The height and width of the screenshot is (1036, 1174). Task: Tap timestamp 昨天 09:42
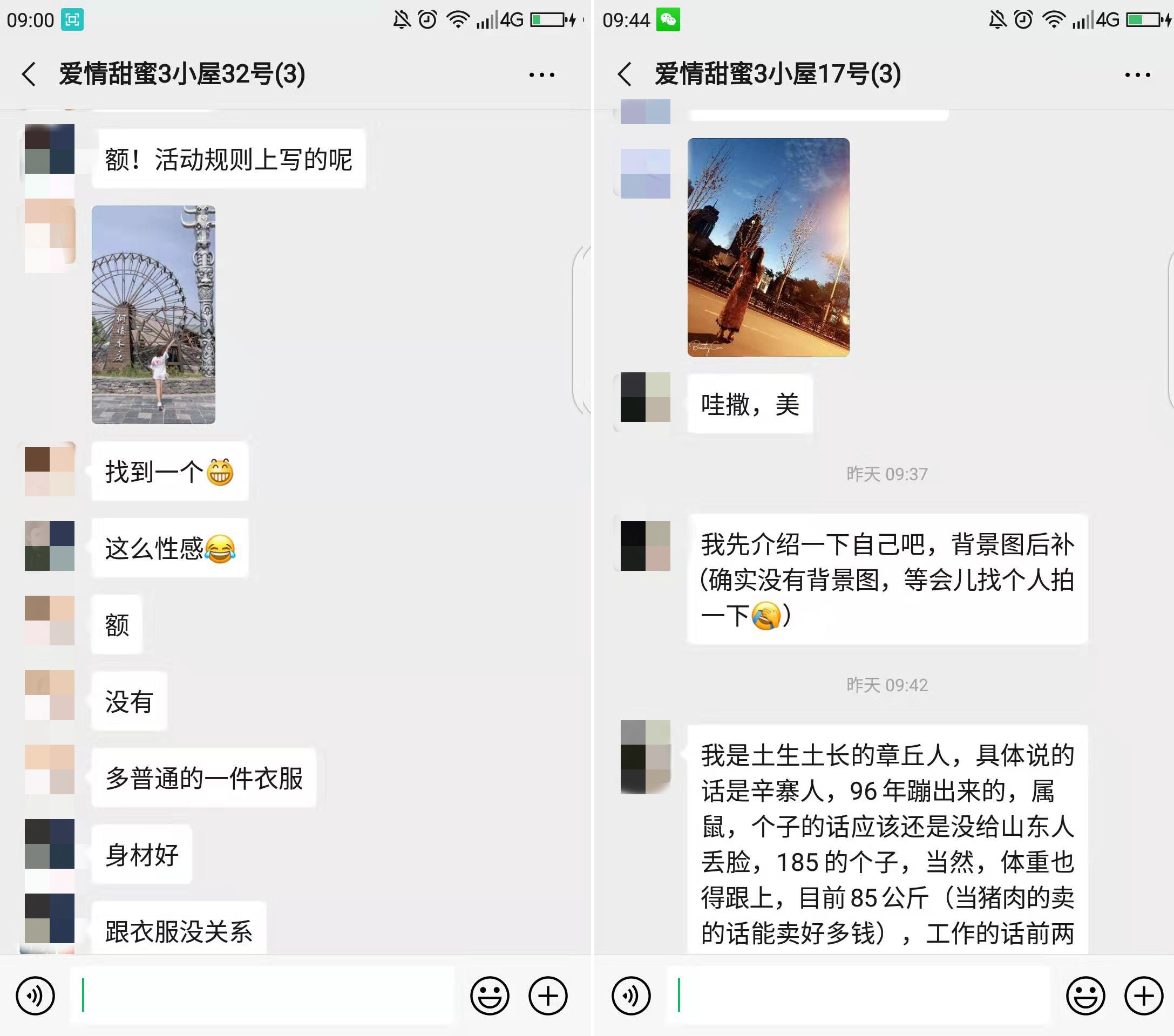click(x=887, y=685)
